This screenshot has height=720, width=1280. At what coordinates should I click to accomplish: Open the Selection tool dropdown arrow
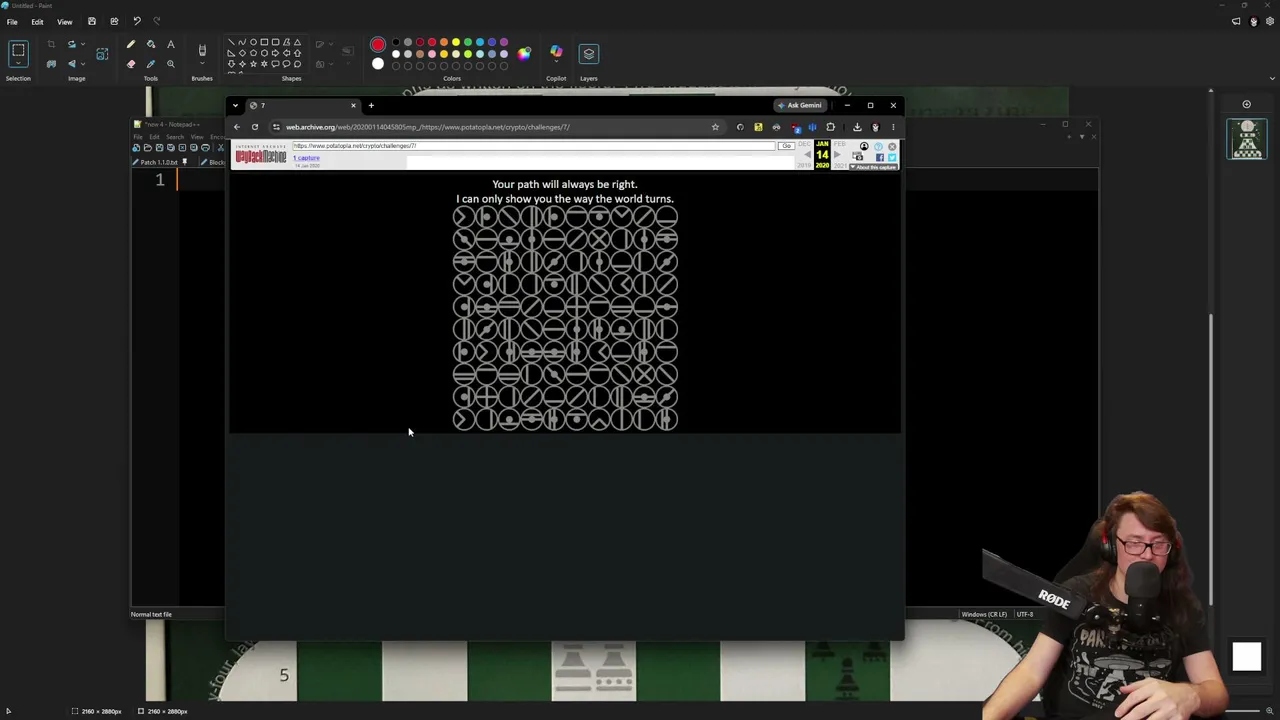pos(18,64)
